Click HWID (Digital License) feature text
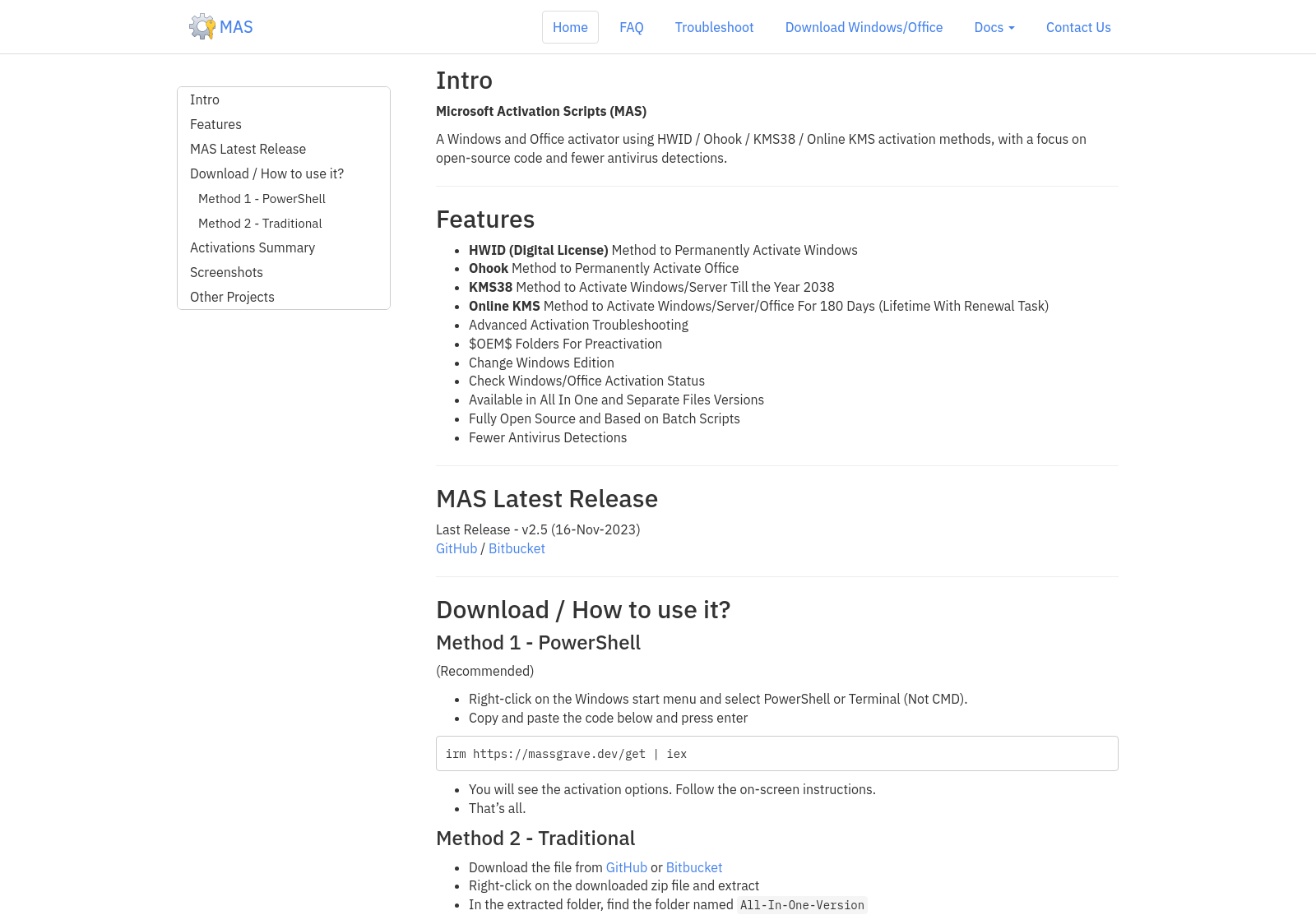 click(x=539, y=250)
